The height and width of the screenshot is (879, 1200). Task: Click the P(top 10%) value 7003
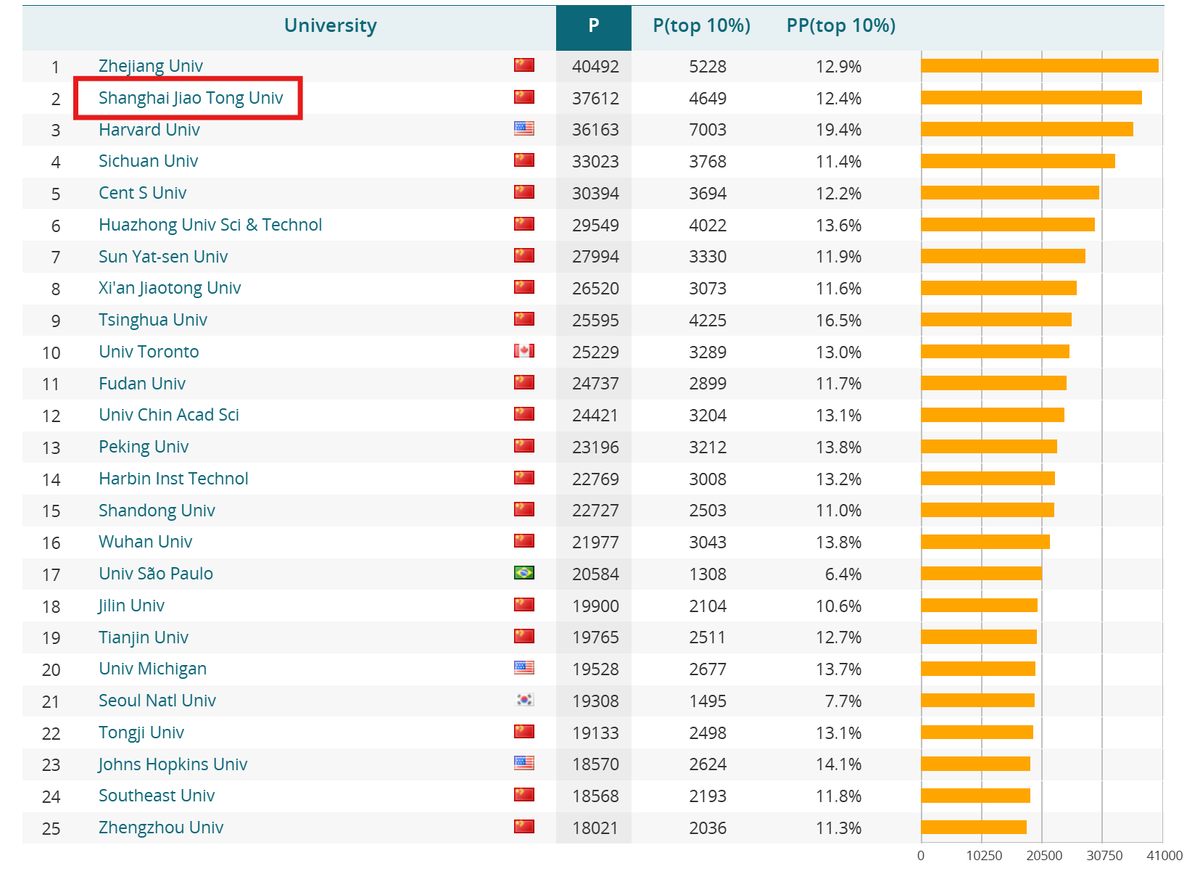pos(708,130)
